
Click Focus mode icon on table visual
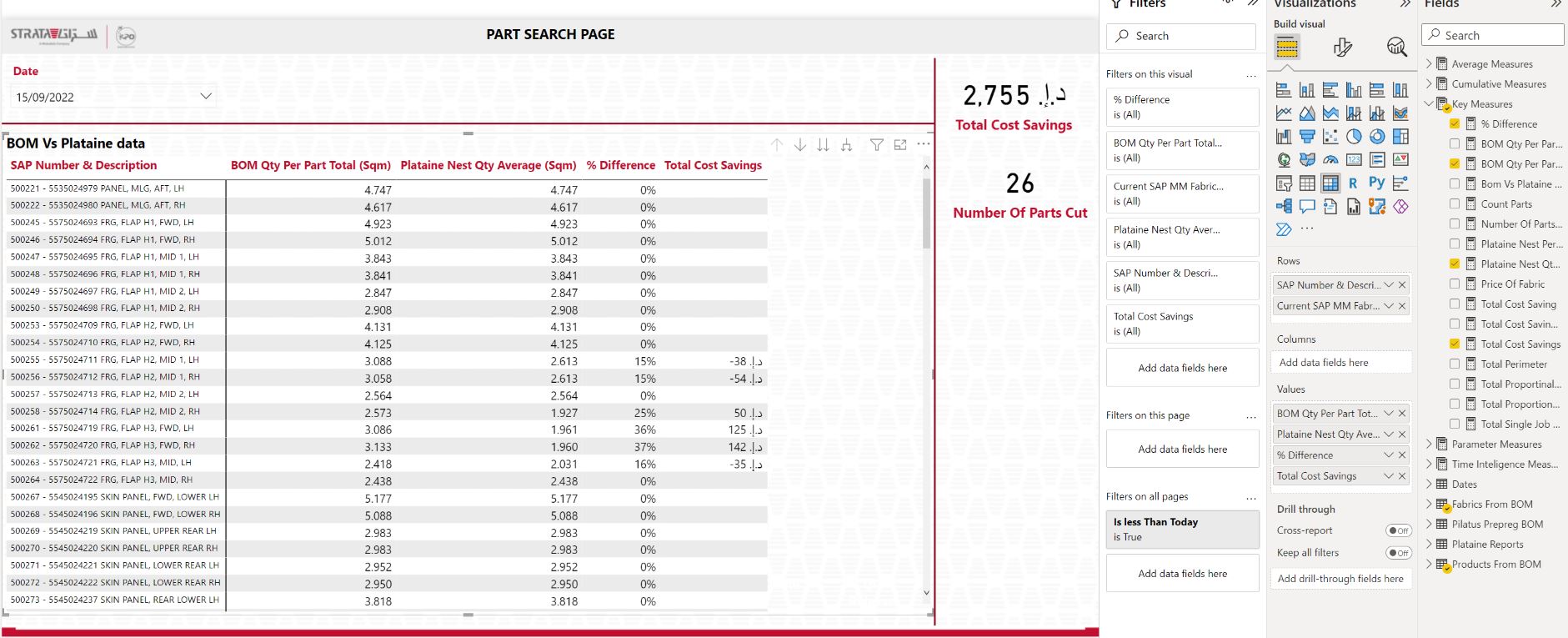pos(900,145)
